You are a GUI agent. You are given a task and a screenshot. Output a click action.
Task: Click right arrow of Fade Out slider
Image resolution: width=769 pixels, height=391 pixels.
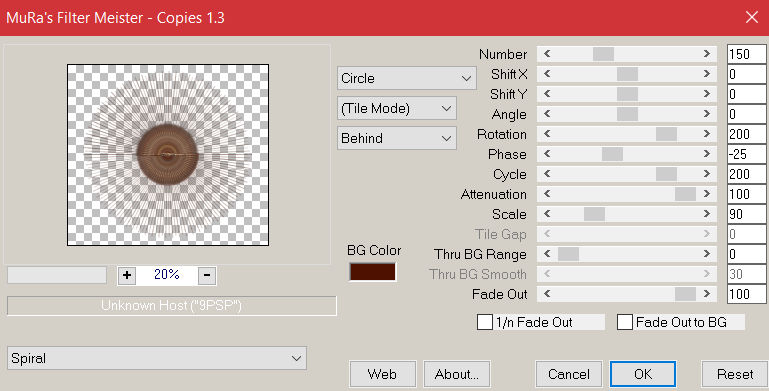pos(707,294)
